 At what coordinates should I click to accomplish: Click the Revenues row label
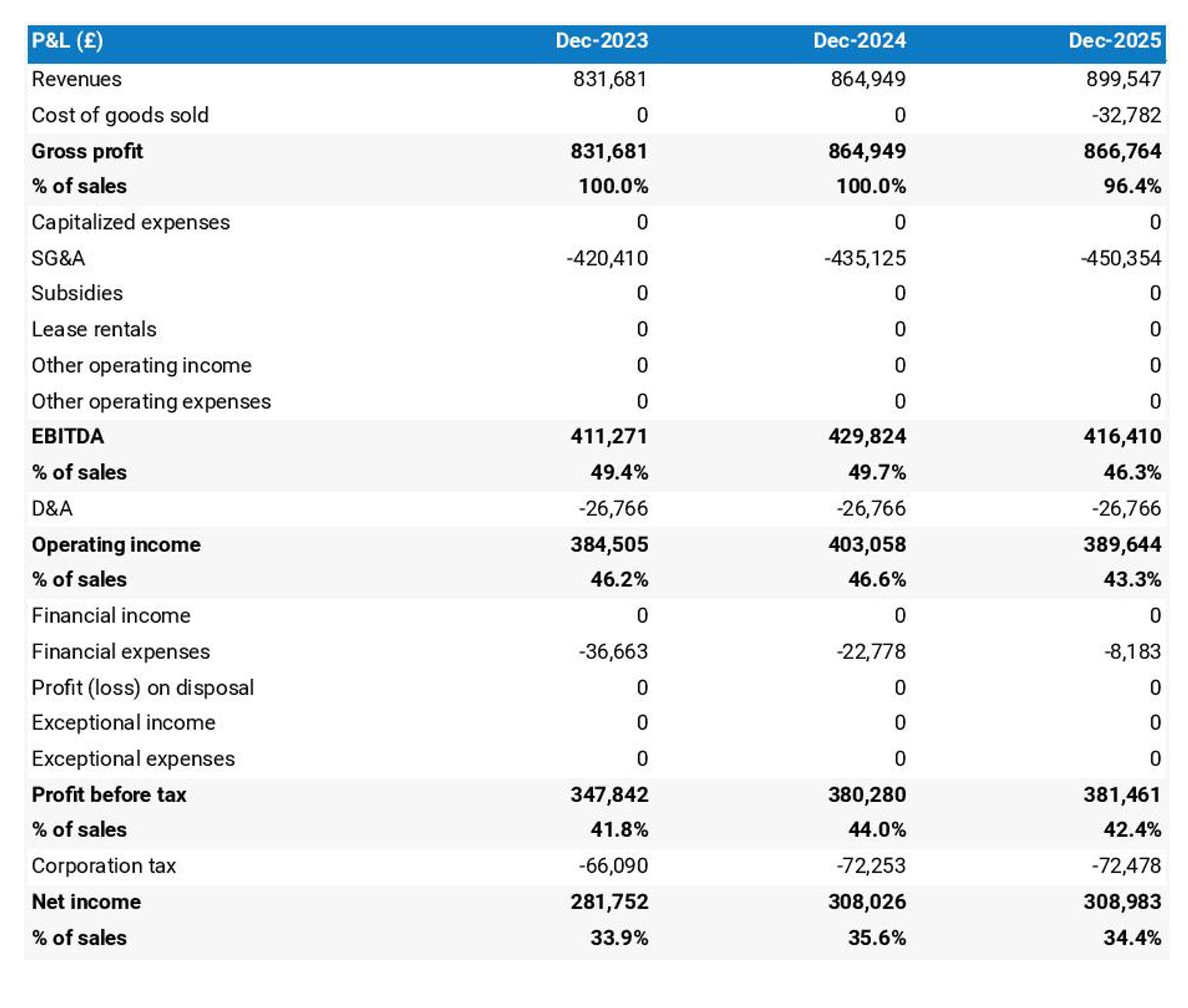click(x=77, y=79)
